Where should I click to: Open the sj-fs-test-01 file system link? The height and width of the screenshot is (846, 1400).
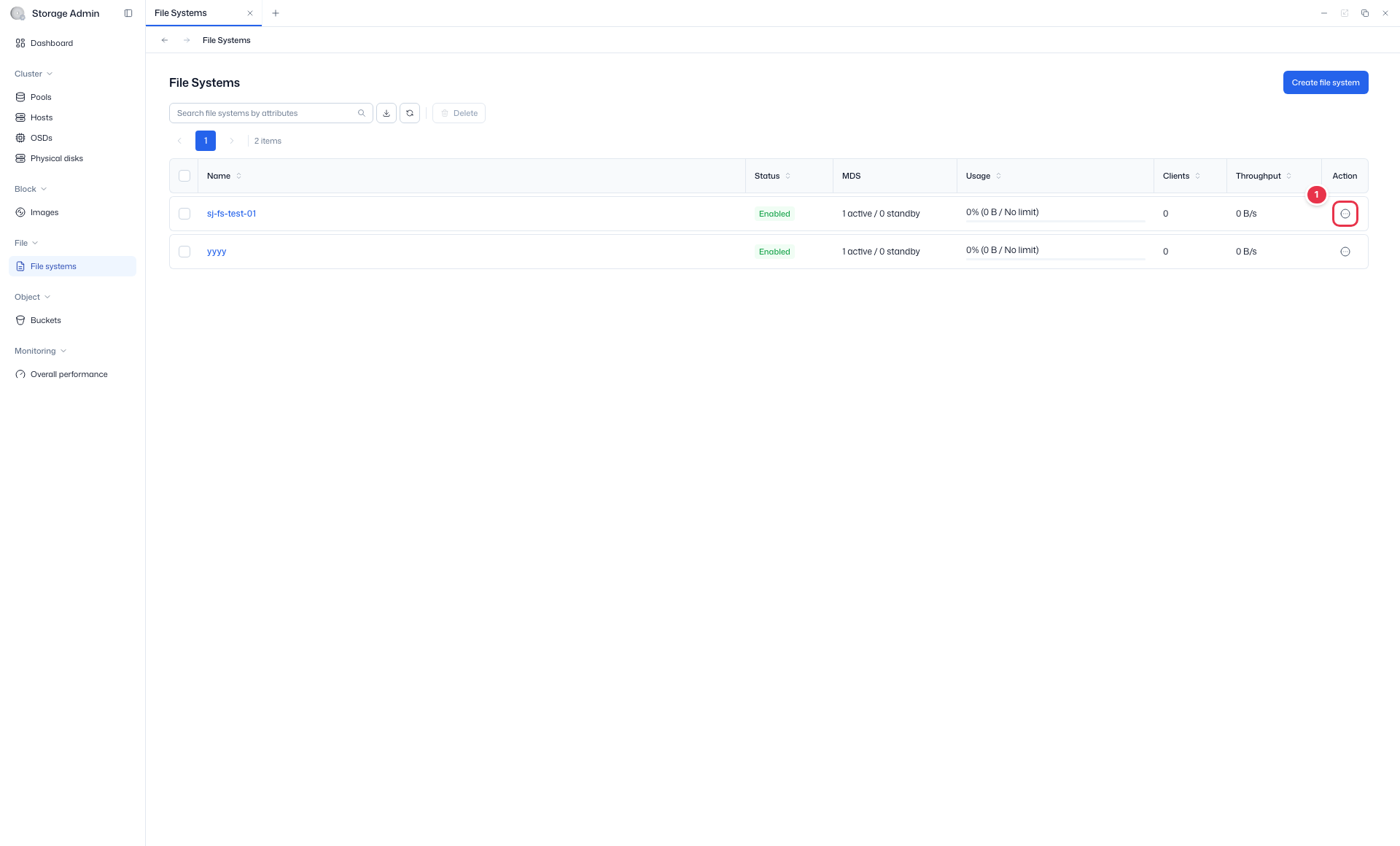232,214
